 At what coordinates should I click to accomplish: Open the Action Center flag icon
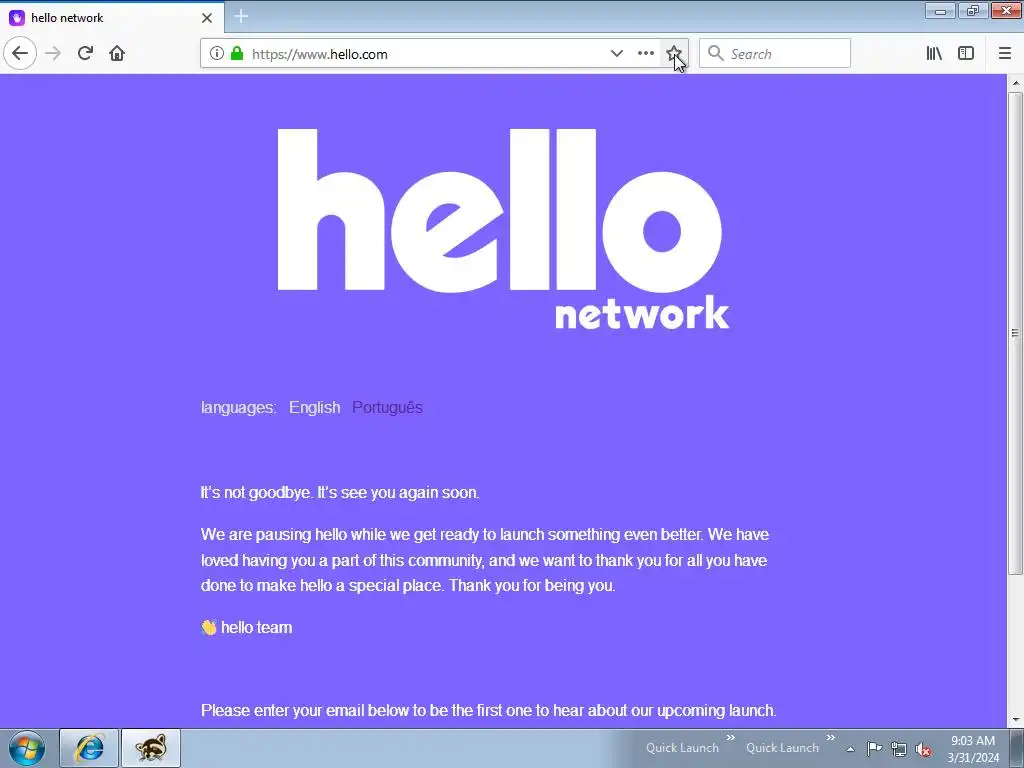point(874,749)
